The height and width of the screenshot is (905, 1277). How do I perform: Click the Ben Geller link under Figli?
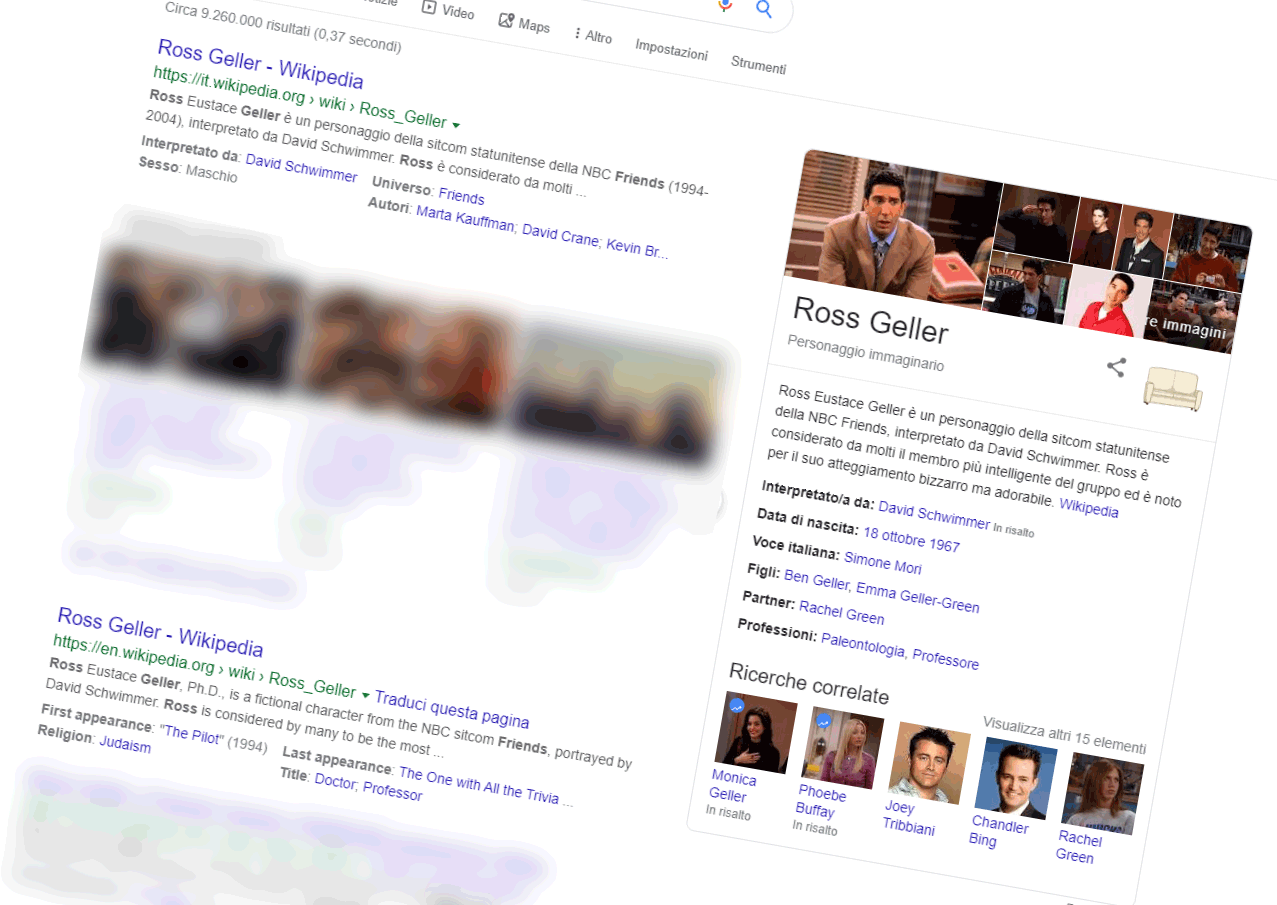coord(815,580)
